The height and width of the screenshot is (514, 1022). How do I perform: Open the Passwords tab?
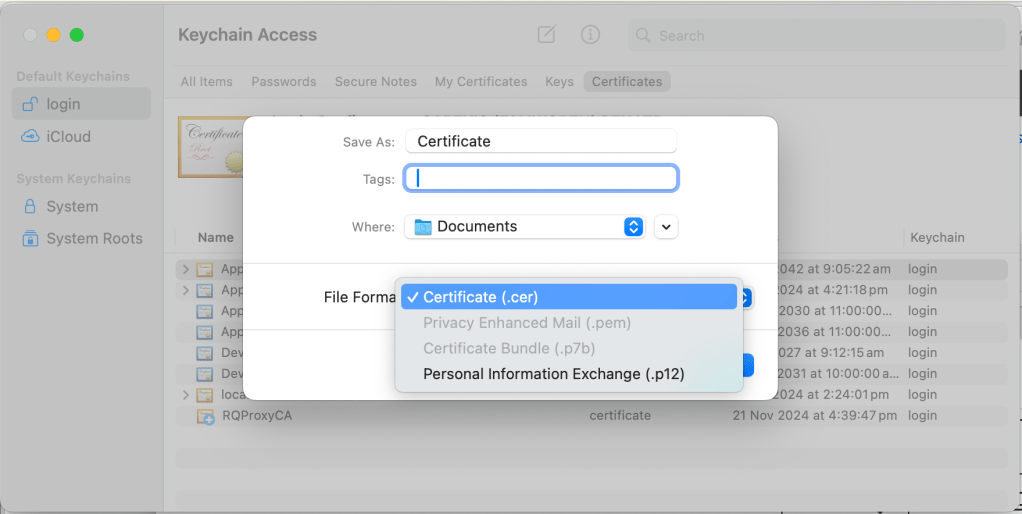[283, 82]
